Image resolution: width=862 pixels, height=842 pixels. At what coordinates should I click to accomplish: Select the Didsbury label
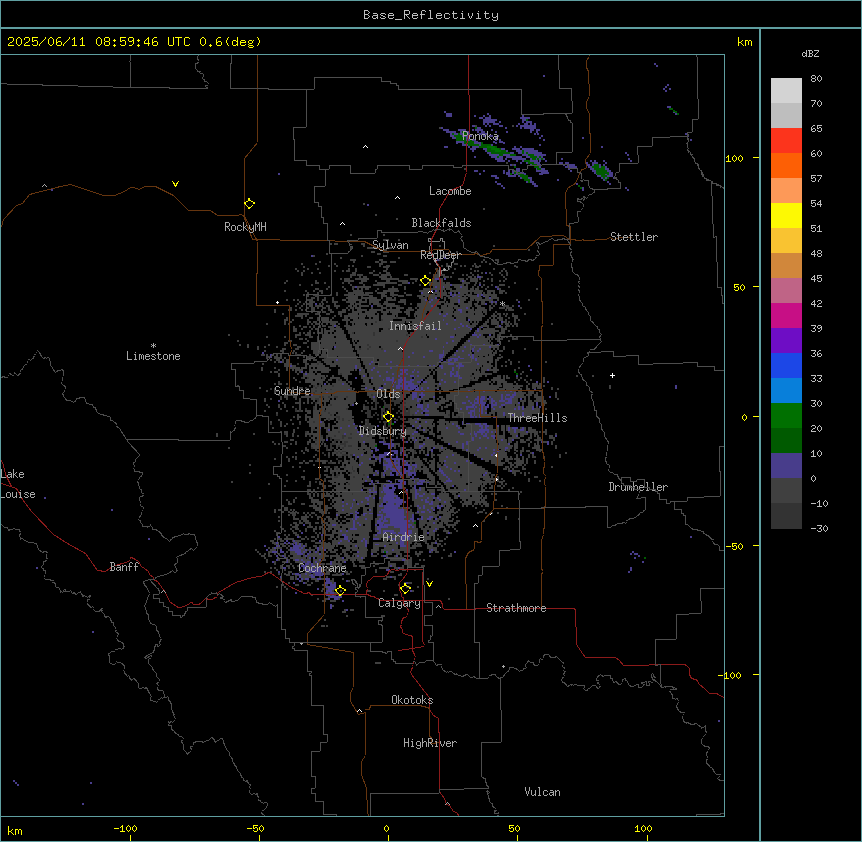point(383,431)
